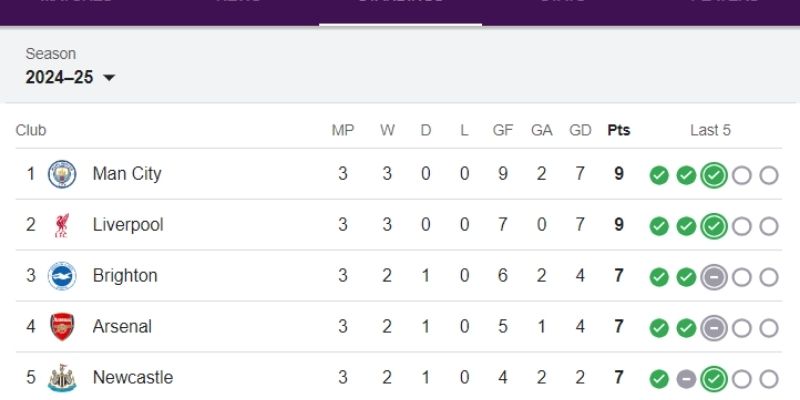Click the dropdown arrow beside 2024–25
The image size is (800, 400).
coord(109,78)
